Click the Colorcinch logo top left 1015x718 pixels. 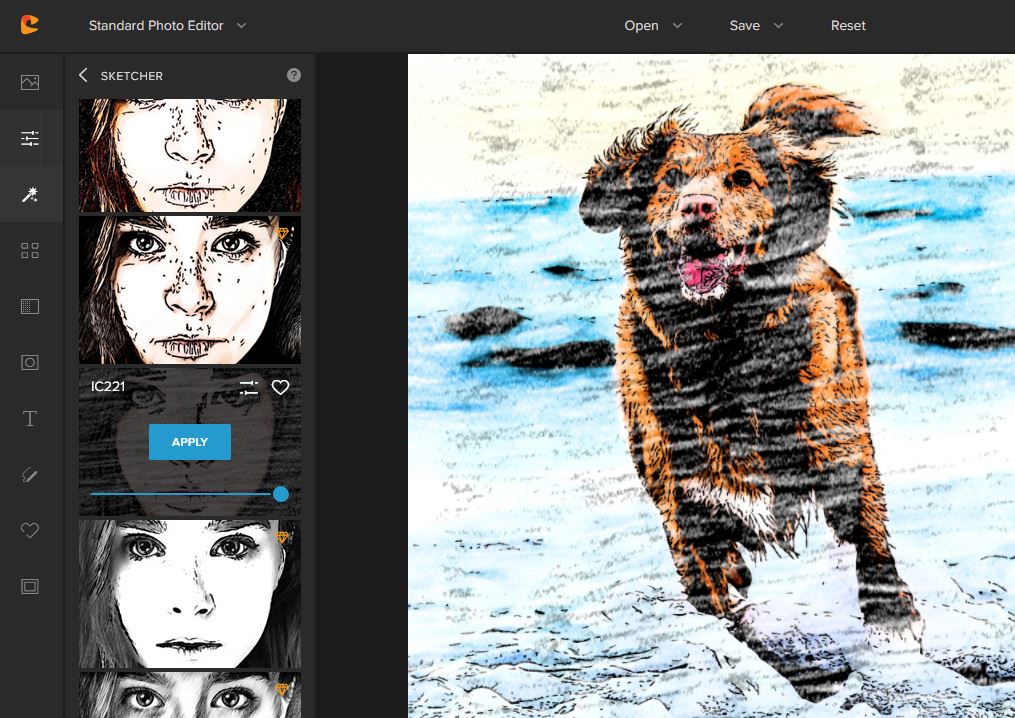[x=30, y=25]
